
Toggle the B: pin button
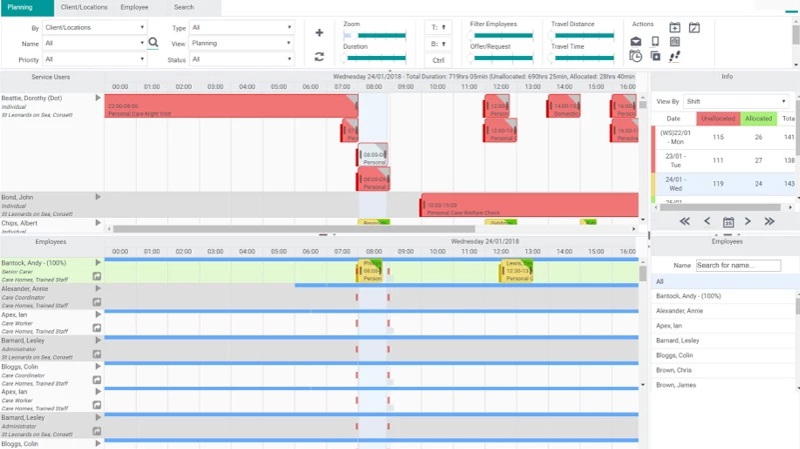pyautogui.click(x=439, y=44)
